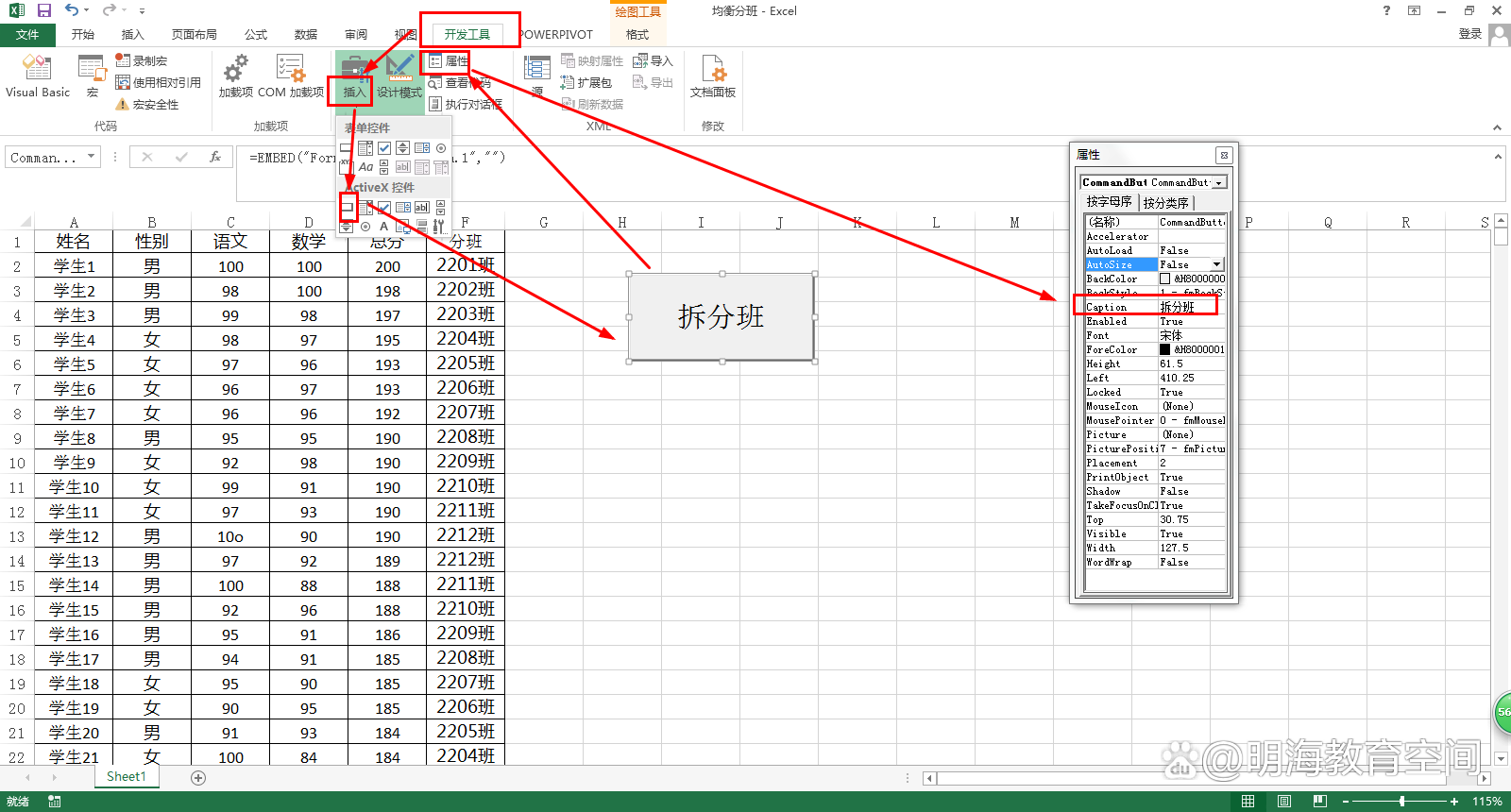Switch to Page Layout view
The height and width of the screenshot is (812, 1511).
pyautogui.click(x=1283, y=801)
